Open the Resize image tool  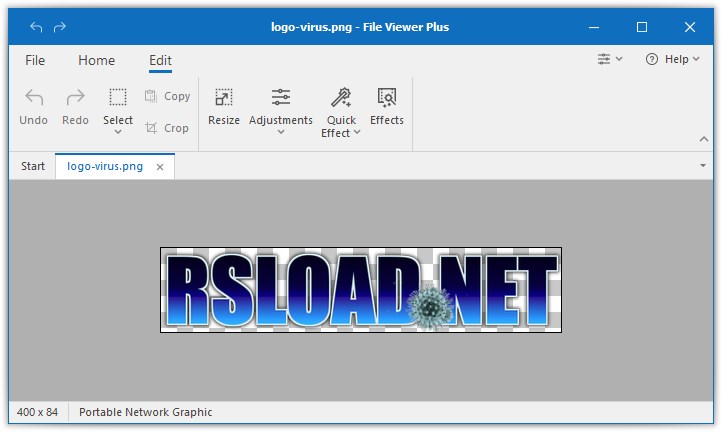(x=224, y=107)
